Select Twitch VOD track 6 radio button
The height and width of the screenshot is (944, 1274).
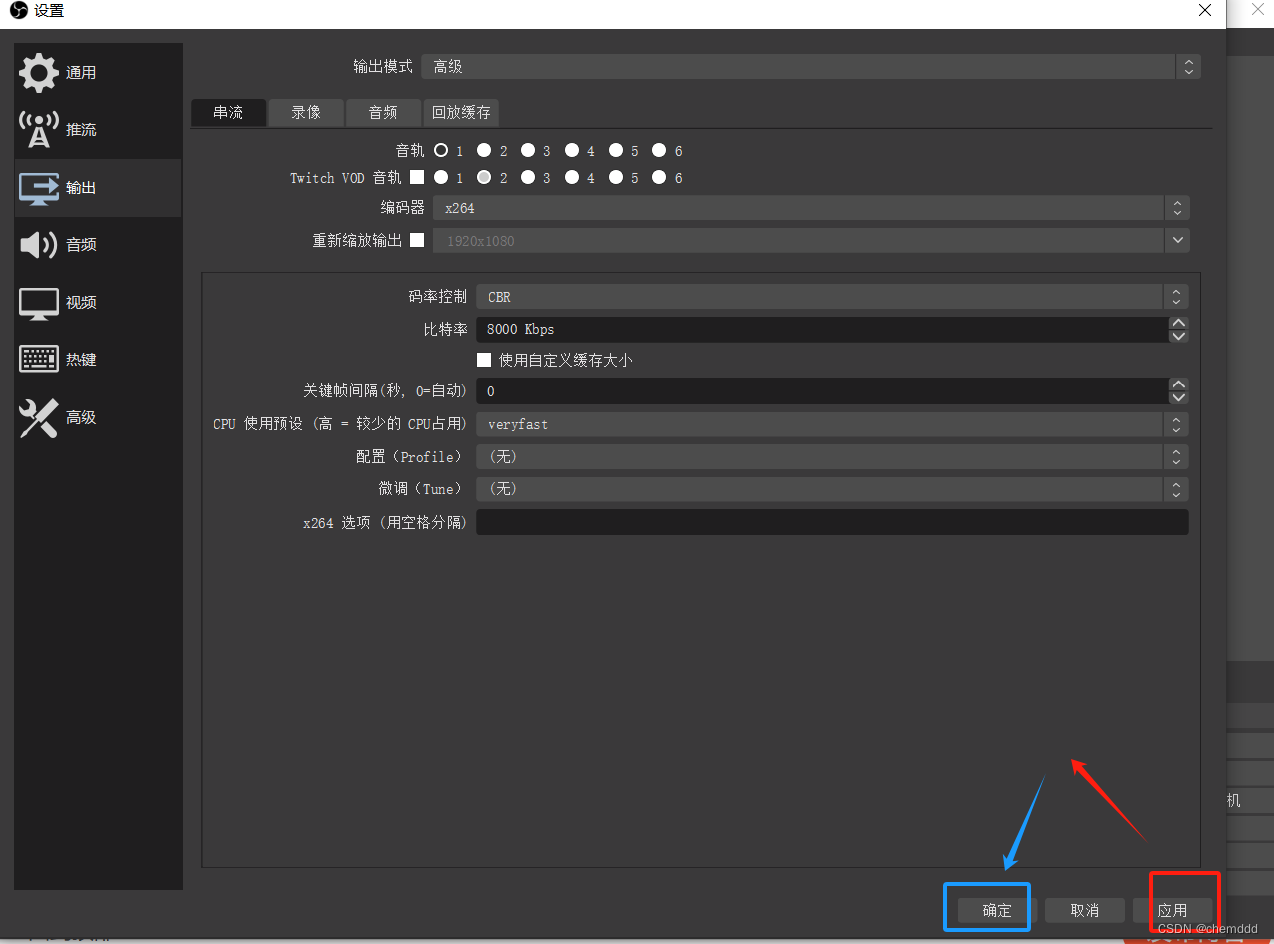pyautogui.click(x=659, y=177)
